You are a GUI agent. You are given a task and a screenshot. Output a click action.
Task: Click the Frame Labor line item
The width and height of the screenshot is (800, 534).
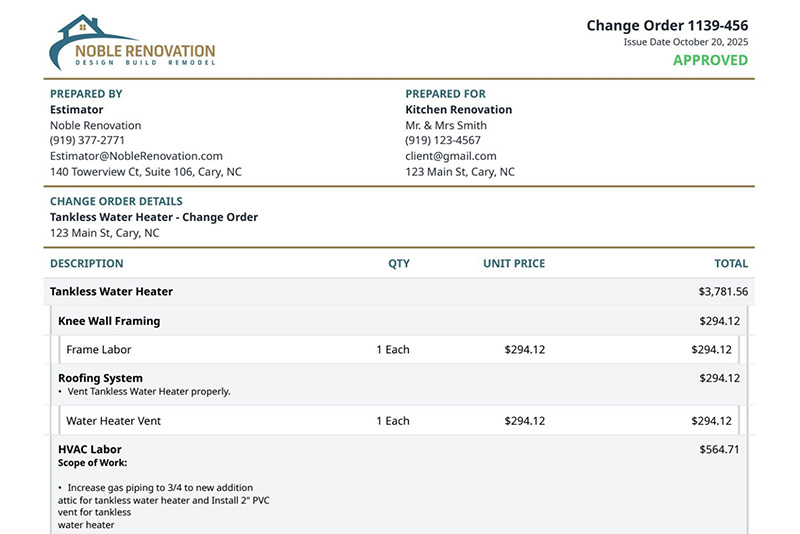tap(99, 350)
